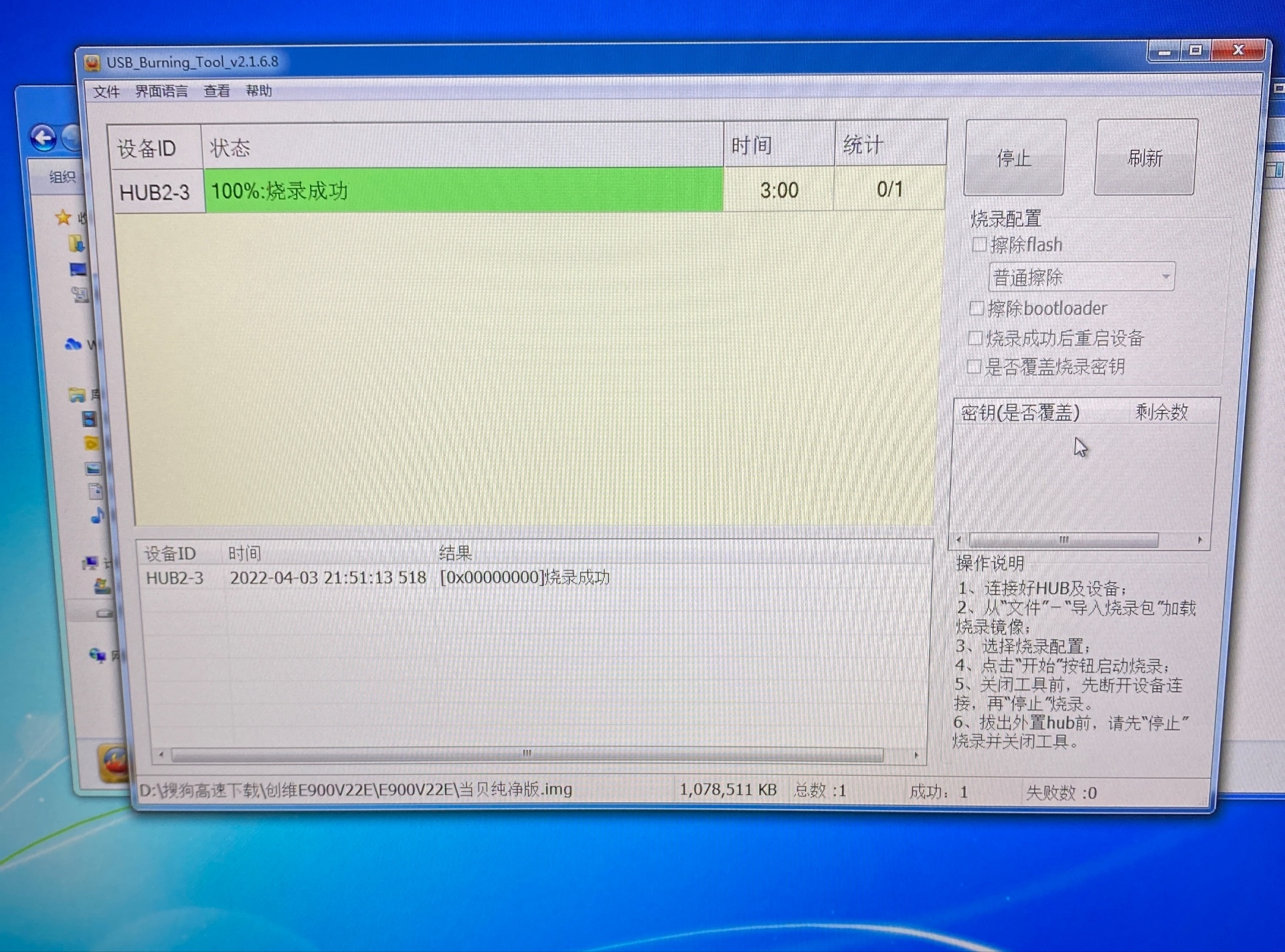Click the key list scrollbar left arrow
Viewport: 1285px width, 952px height.
click(x=959, y=539)
